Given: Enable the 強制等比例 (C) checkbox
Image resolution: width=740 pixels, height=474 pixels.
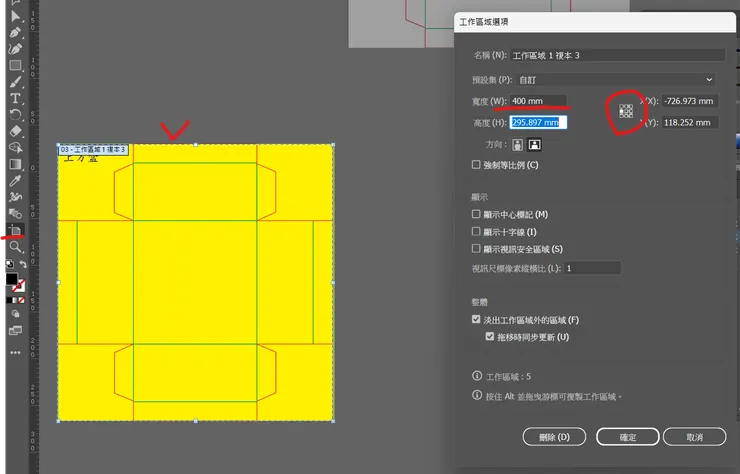Looking at the screenshot, I should (x=476, y=165).
